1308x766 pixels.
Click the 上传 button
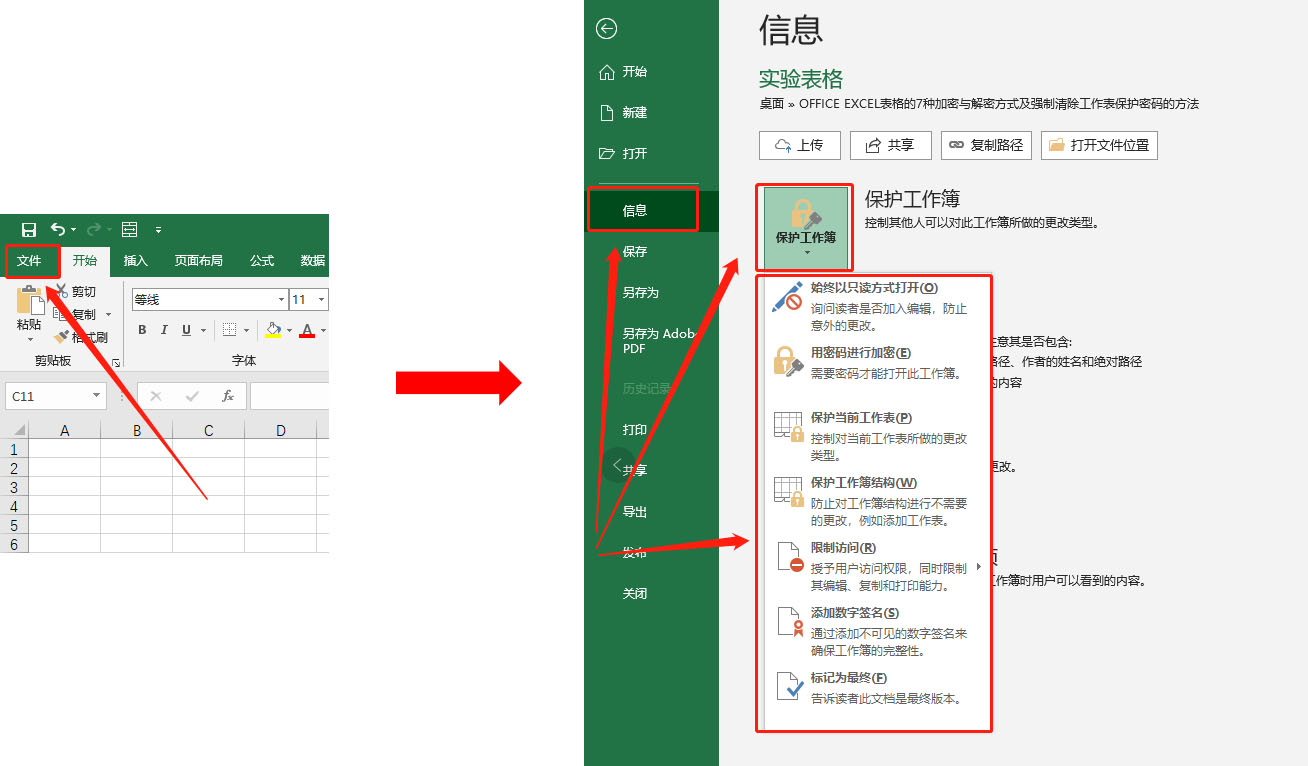[800, 145]
